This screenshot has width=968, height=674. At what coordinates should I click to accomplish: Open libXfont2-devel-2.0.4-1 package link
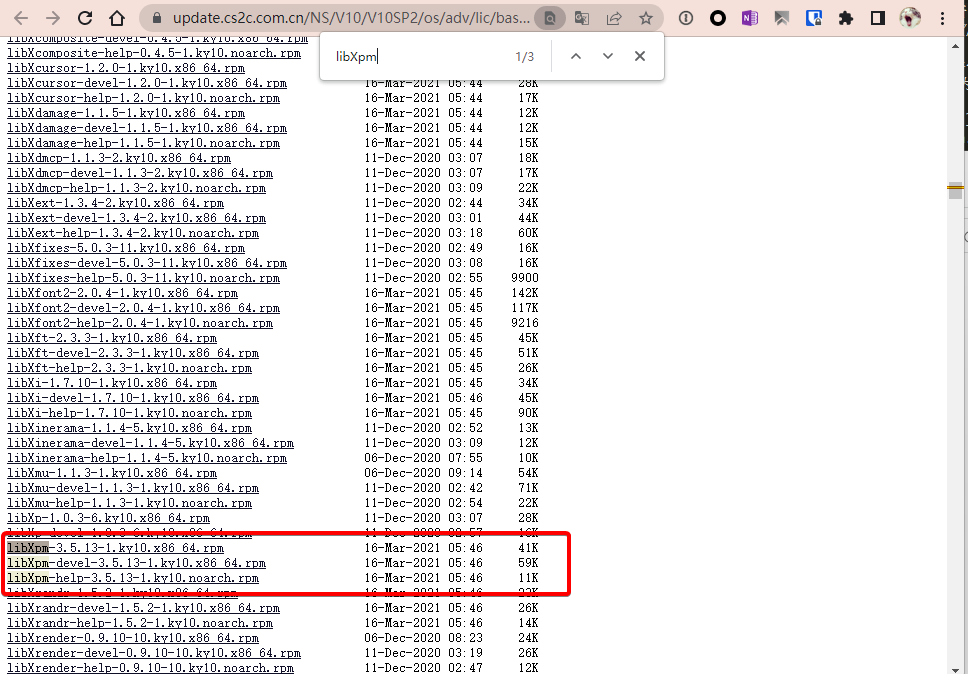click(143, 308)
